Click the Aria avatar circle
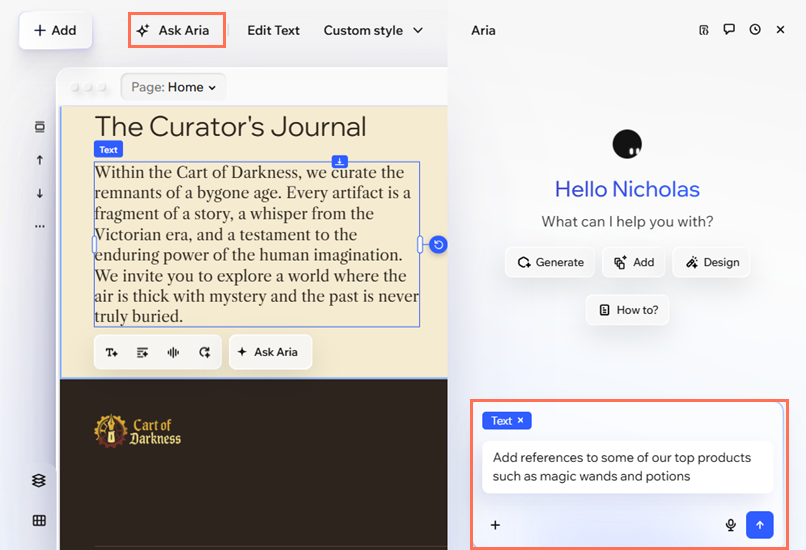 (627, 144)
